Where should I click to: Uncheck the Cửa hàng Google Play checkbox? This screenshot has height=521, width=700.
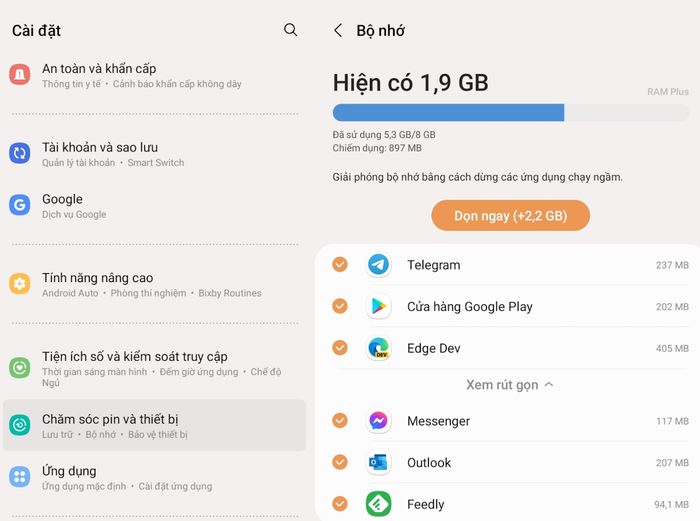tap(340, 306)
